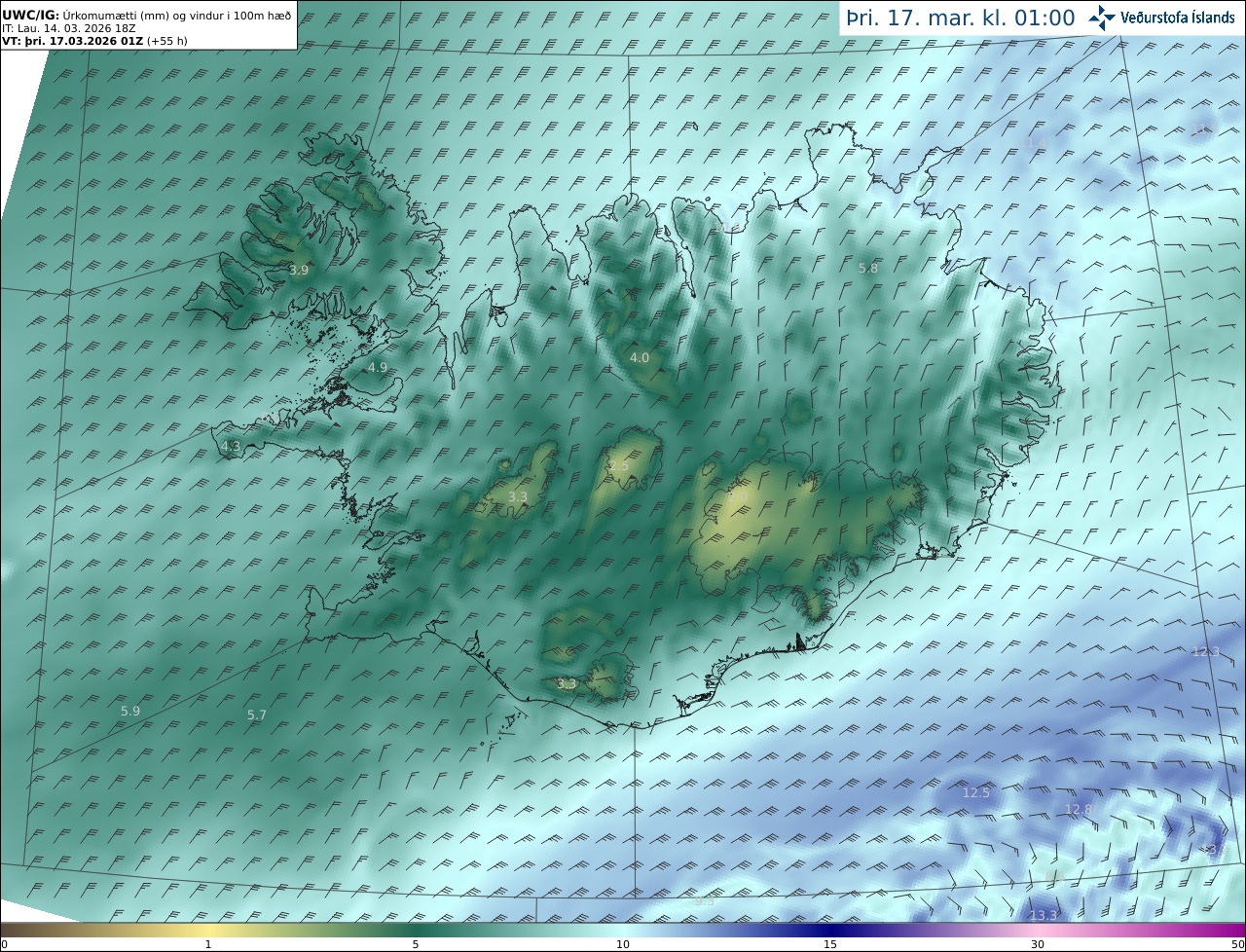This screenshot has height=952, width=1246.
Task: Click the 11.4 value in the northeast
Action: [x=1034, y=142]
